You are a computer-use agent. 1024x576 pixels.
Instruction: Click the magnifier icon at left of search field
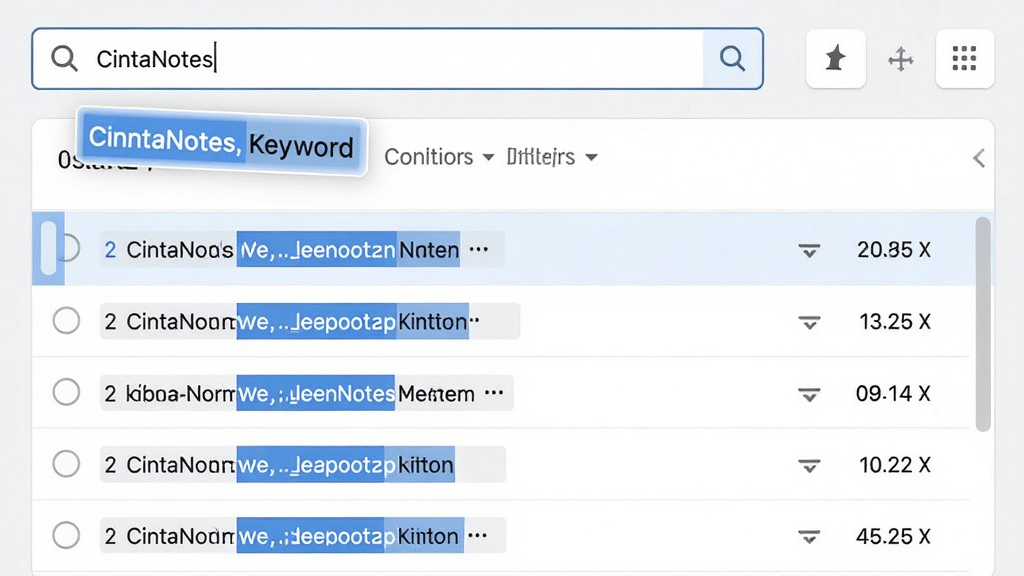click(x=64, y=59)
